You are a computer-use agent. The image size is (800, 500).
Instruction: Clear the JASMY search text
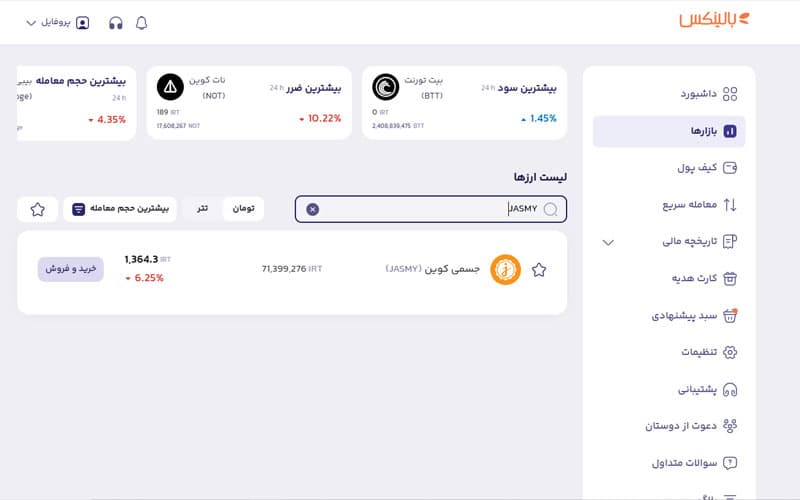coord(313,209)
